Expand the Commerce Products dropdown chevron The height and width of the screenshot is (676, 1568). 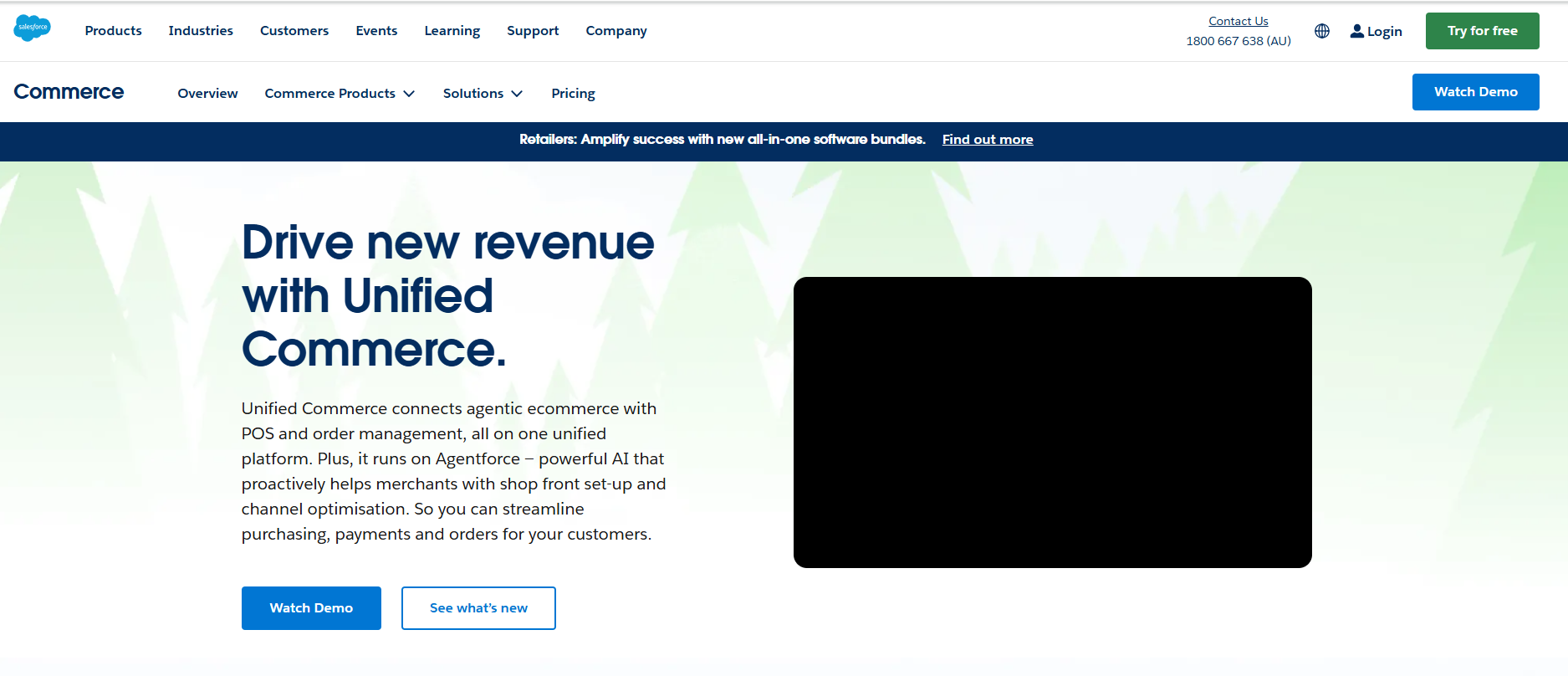pos(409,94)
